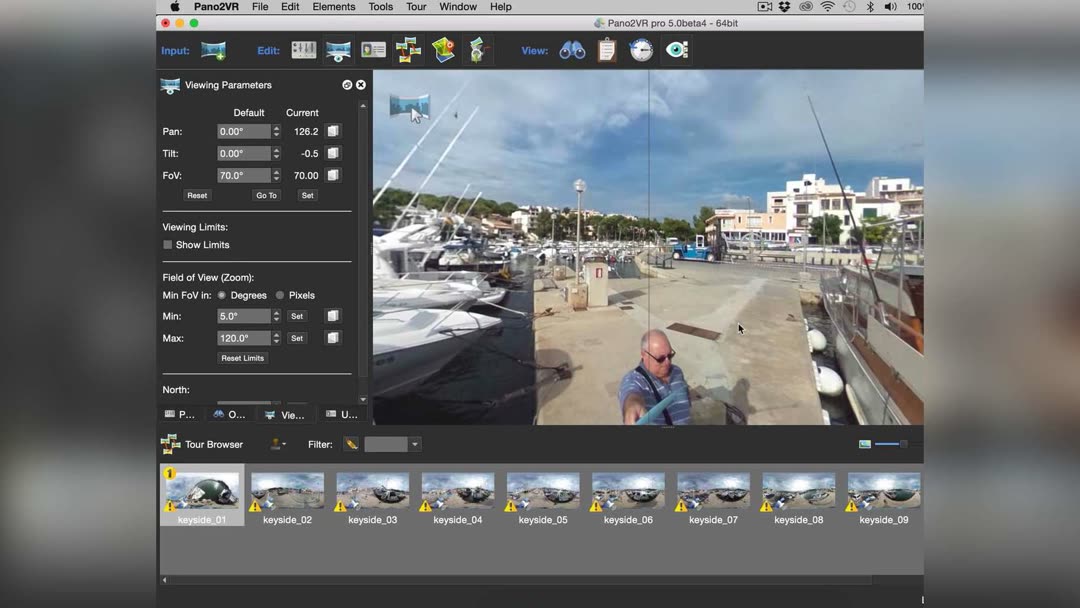Click the Input add panorama icon

[213, 51]
